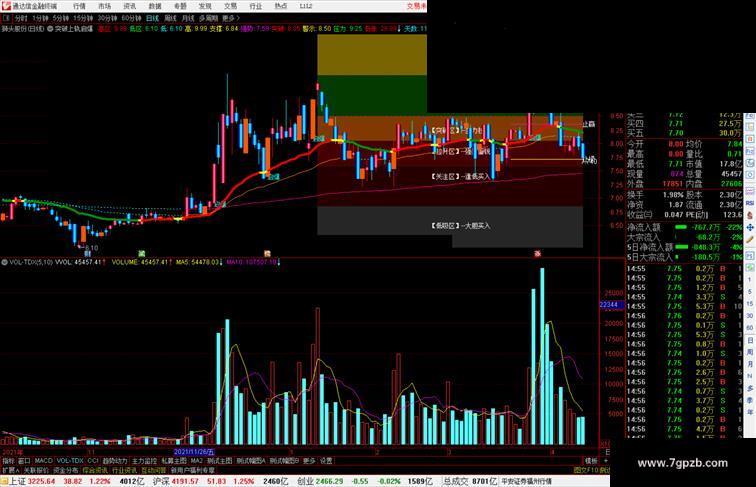
Task: Click the blue PS icon below the pencil
Action: click(x=750, y=255)
